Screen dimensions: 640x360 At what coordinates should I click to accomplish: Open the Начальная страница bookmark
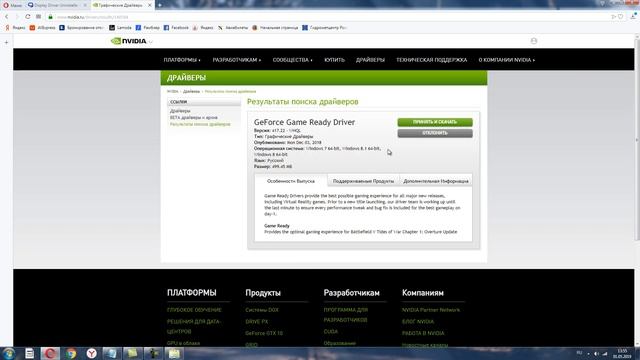[275, 28]
